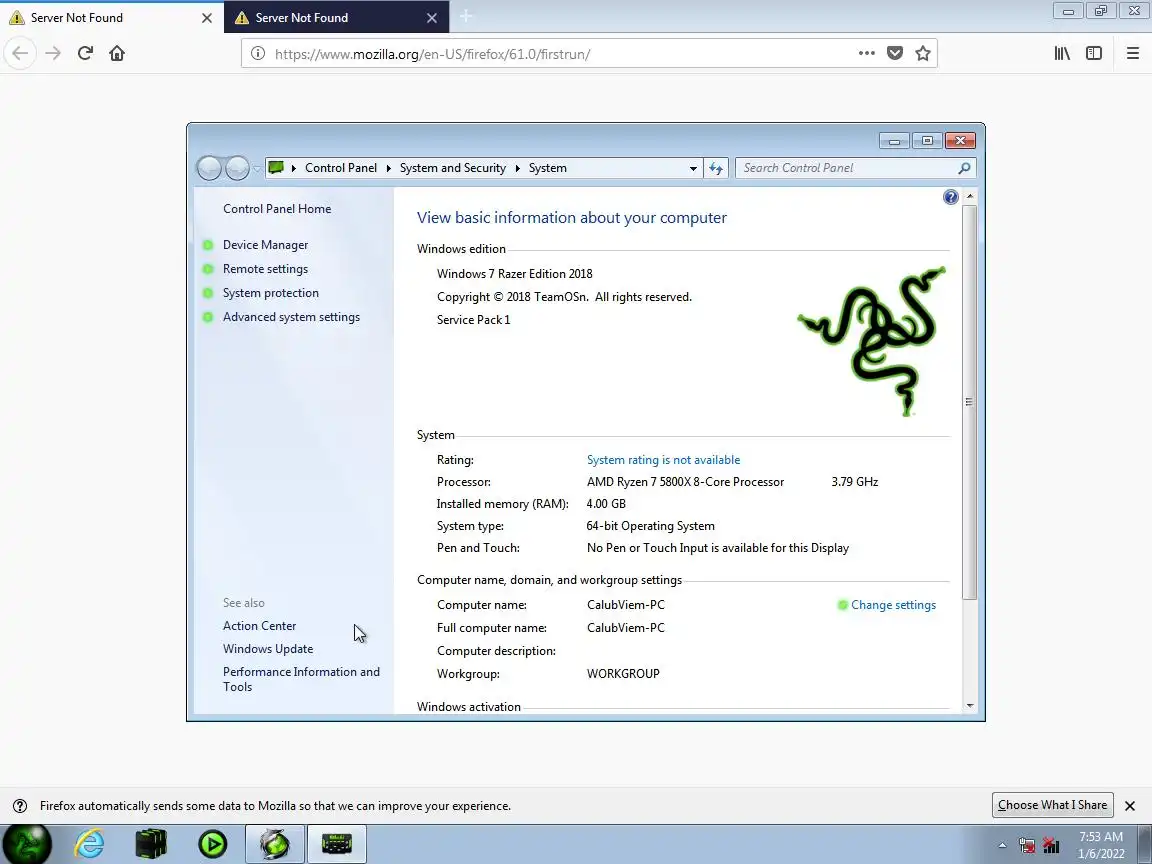
Task: Click scroll down arrow in System window
Action: [970, 705]
